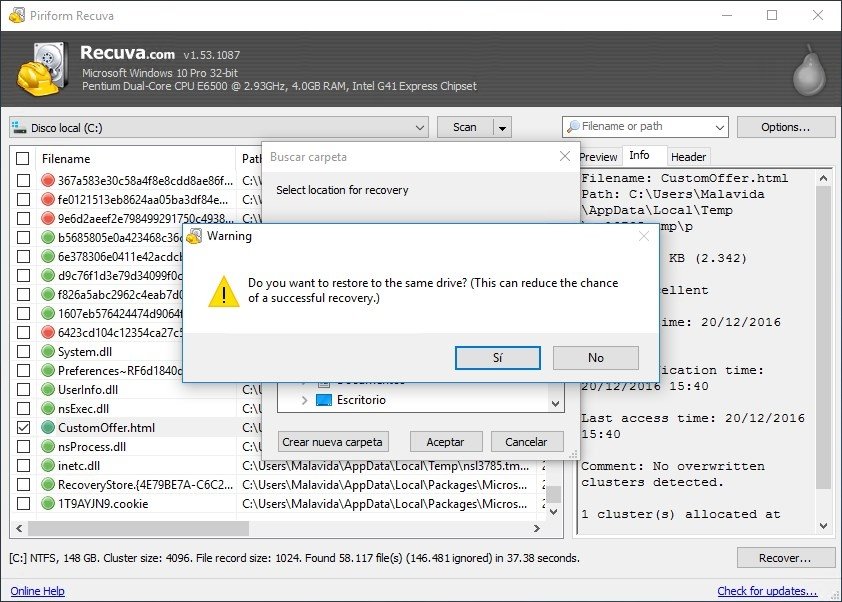Click the green status dot for 6e378306e0411e42acdc
The height and width of the screenshot is (602, 842).
tap(48, 256)
